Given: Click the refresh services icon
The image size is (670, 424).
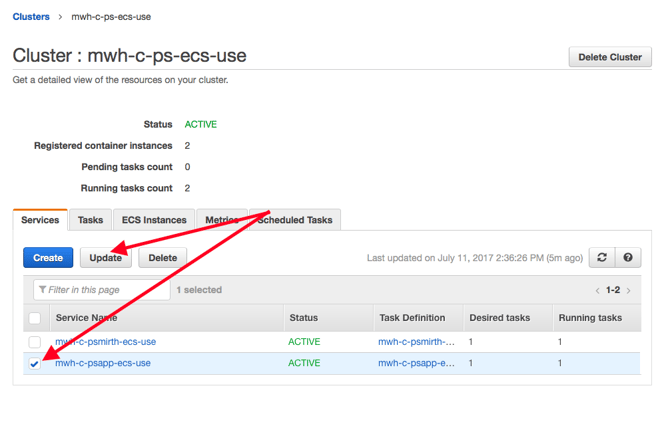Looking at the screenshot, I should (x=602, y=257).
